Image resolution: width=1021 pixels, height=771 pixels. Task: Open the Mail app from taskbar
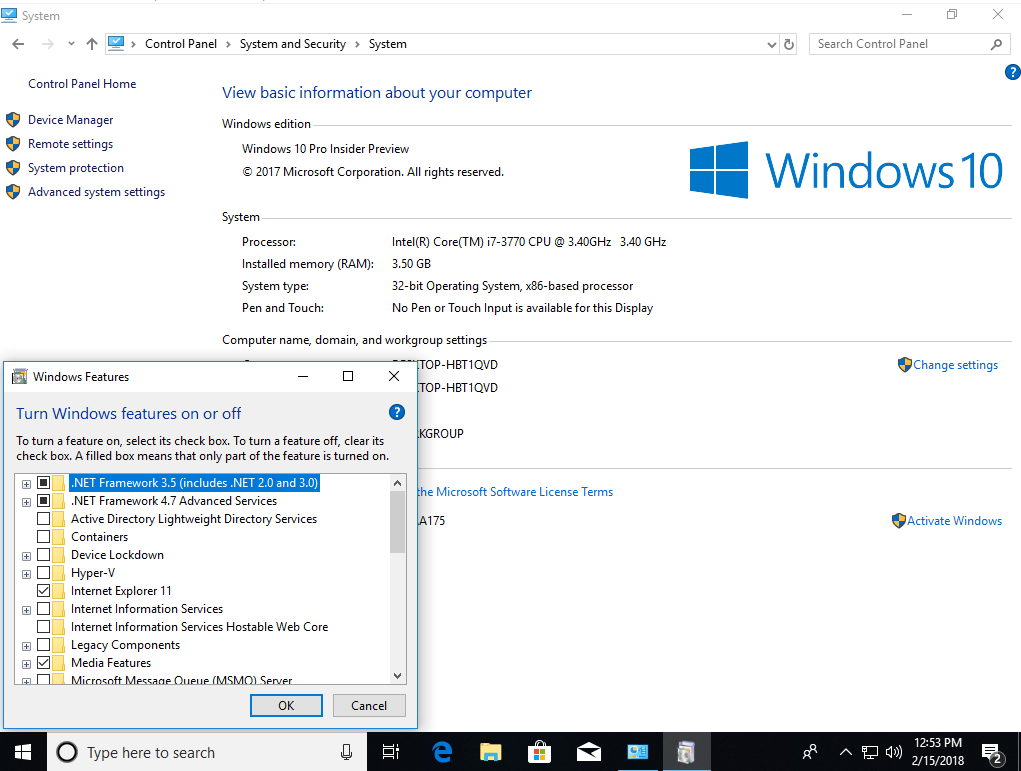(x=589, y=752)
